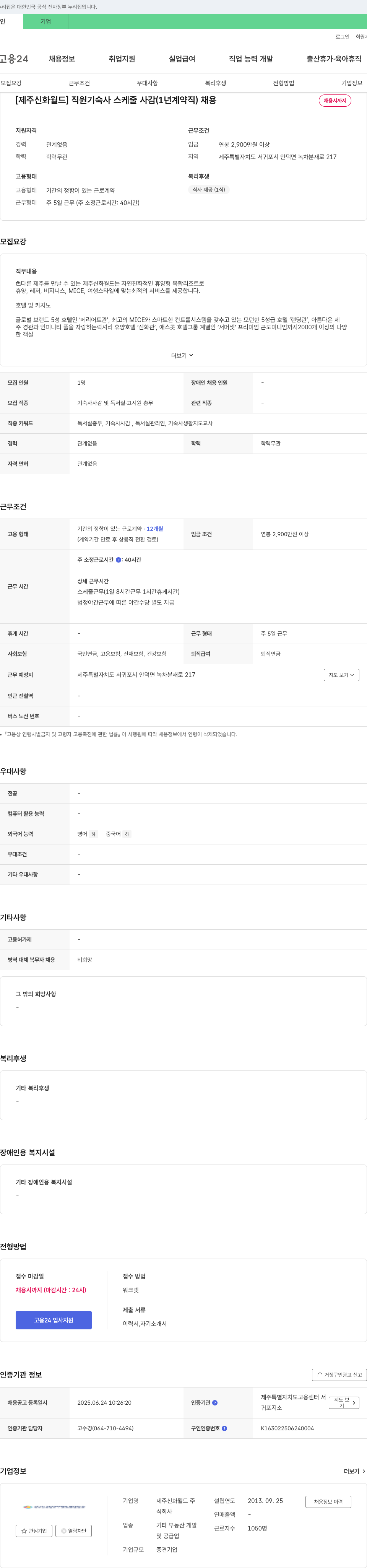Click the job title 직원기숙사 스케줄 사감 채용
The image size is (367, 1568).
click(x=115, y=101)
